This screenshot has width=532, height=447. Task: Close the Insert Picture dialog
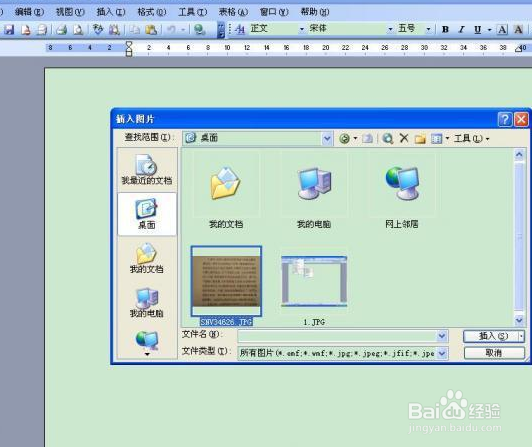[521, 119]
